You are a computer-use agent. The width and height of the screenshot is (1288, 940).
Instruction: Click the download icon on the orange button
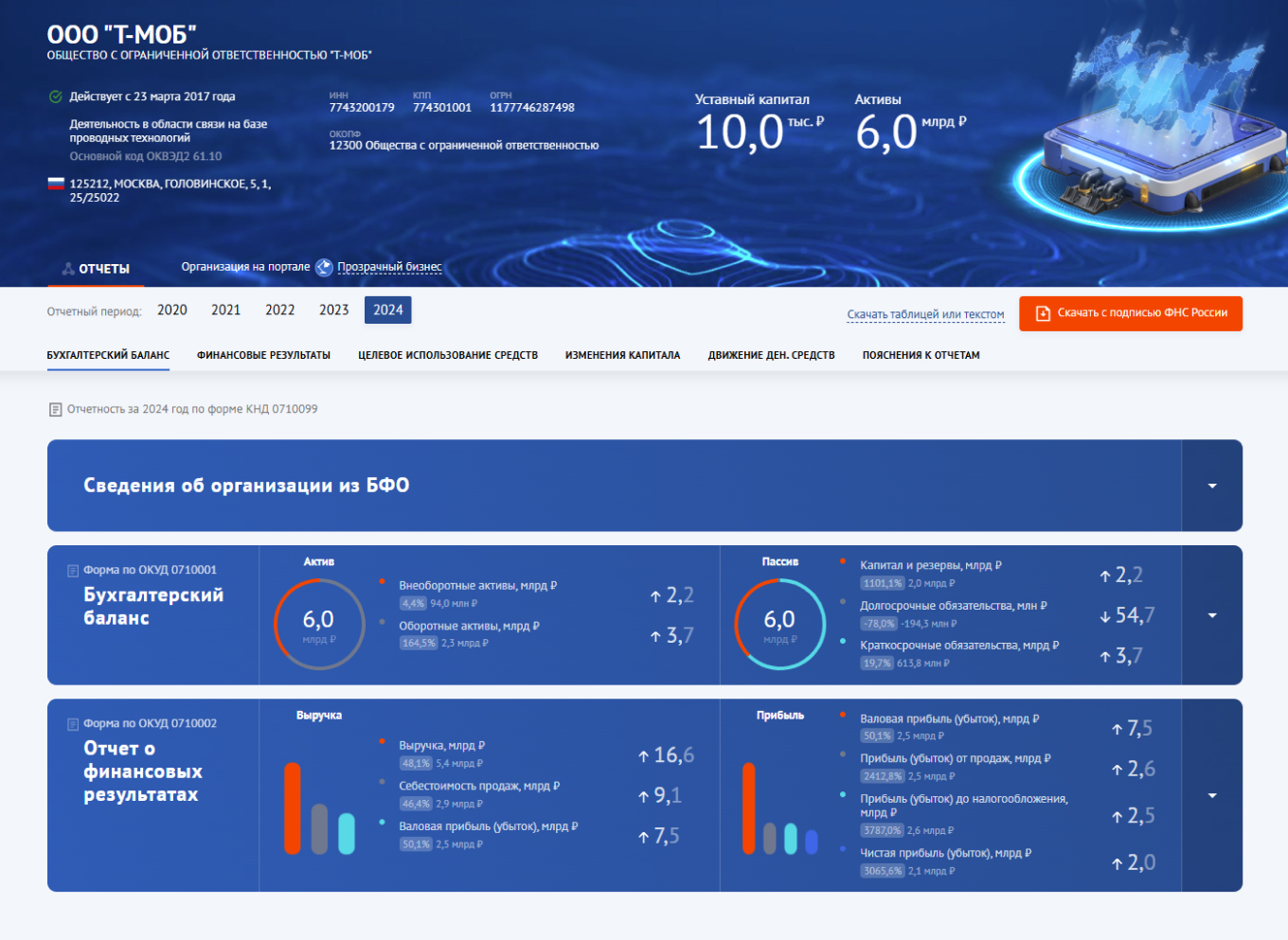click(x=1043, y=313)
